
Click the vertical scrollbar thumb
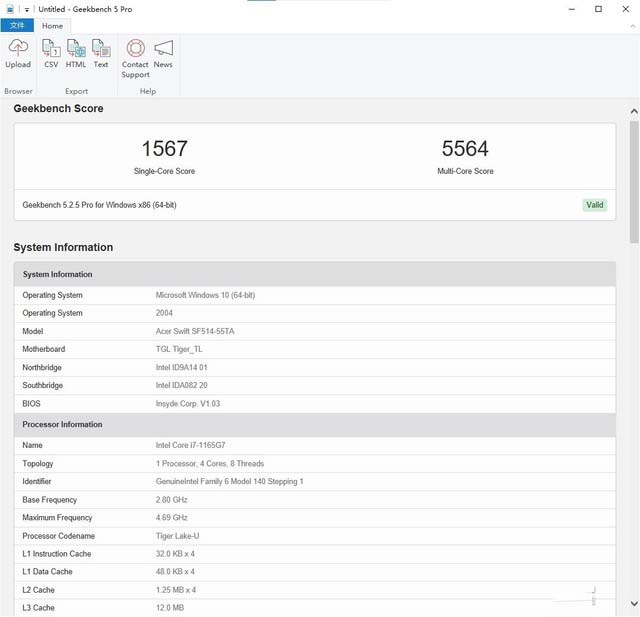634,182
